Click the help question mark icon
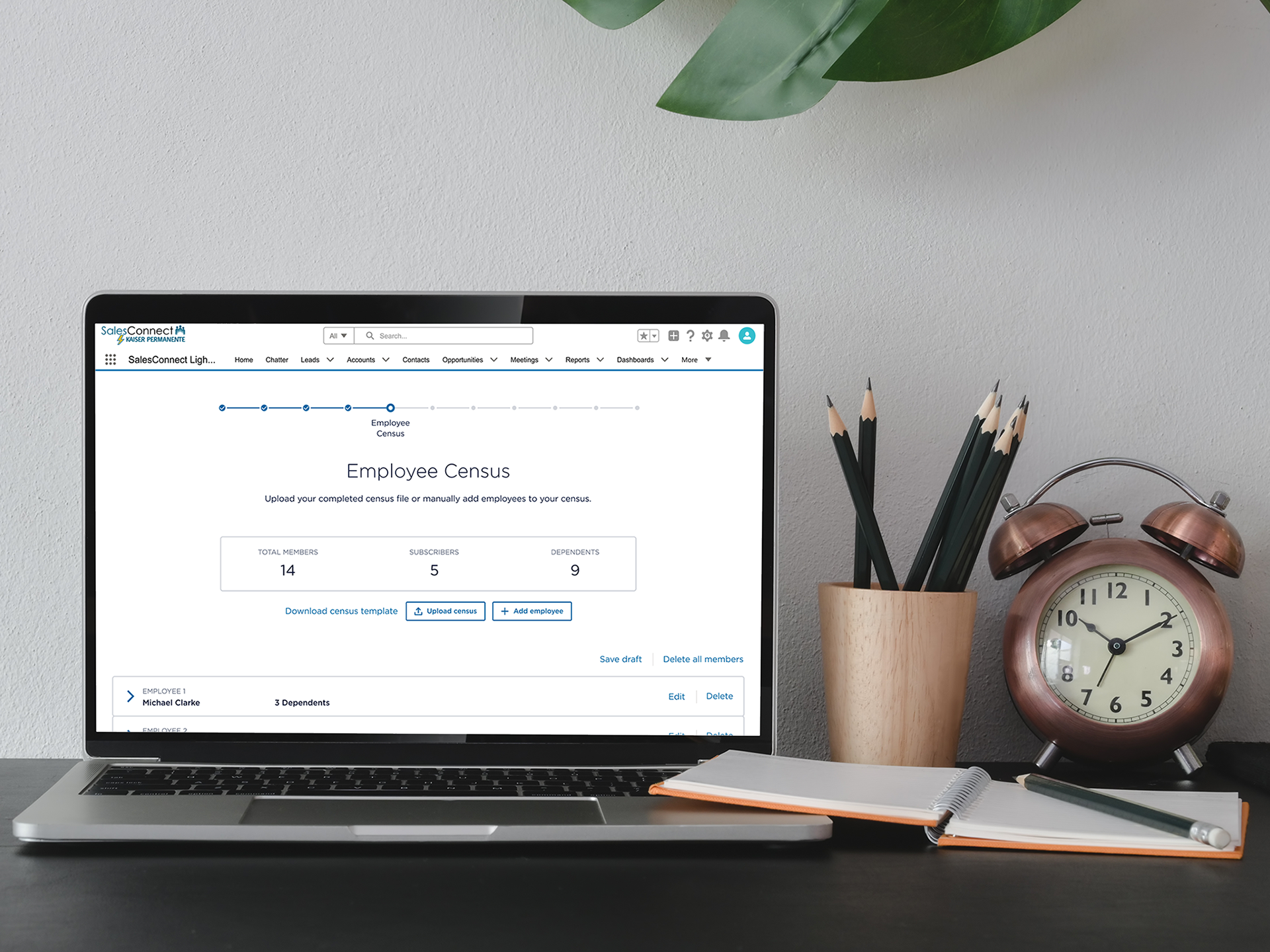The height and width of the screenshot is (952, 1270). [x=691, y=335]
